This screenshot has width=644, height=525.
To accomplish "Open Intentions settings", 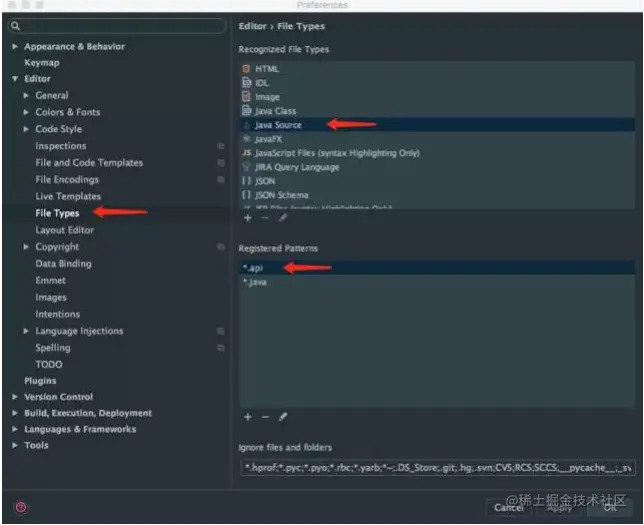I will (x=58, y=314).
